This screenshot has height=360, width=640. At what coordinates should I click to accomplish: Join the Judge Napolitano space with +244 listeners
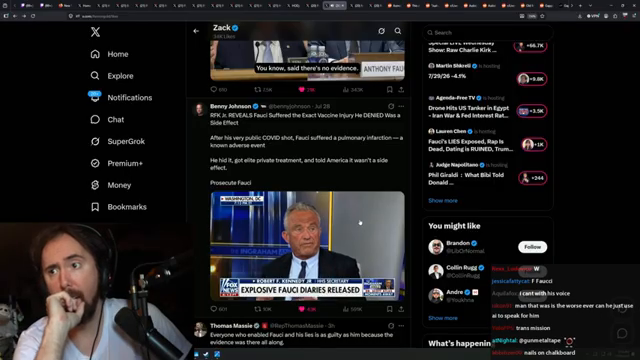[x=533, y=178]
